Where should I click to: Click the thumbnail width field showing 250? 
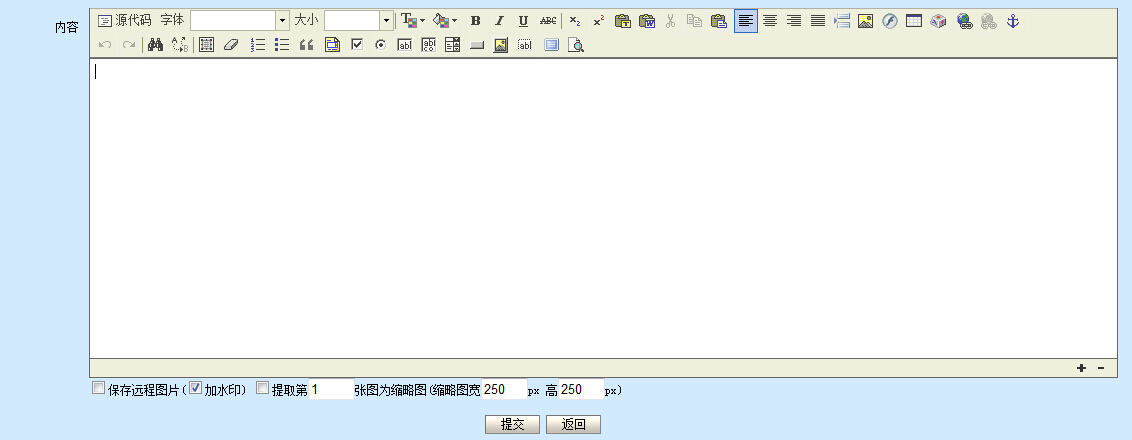pyautogui.click(x=503, y=389)
